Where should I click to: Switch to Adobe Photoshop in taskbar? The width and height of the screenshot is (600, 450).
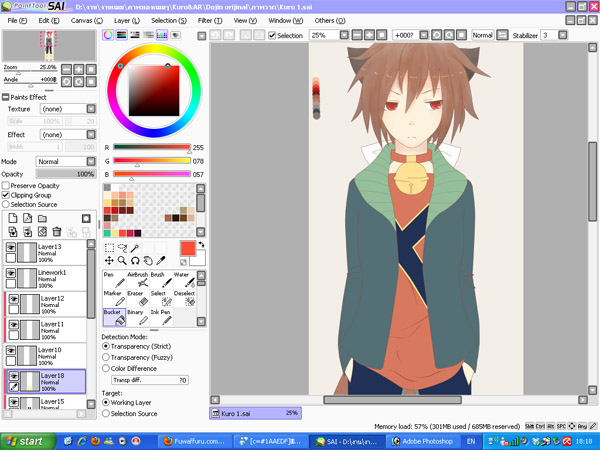(x=422, y=441)
